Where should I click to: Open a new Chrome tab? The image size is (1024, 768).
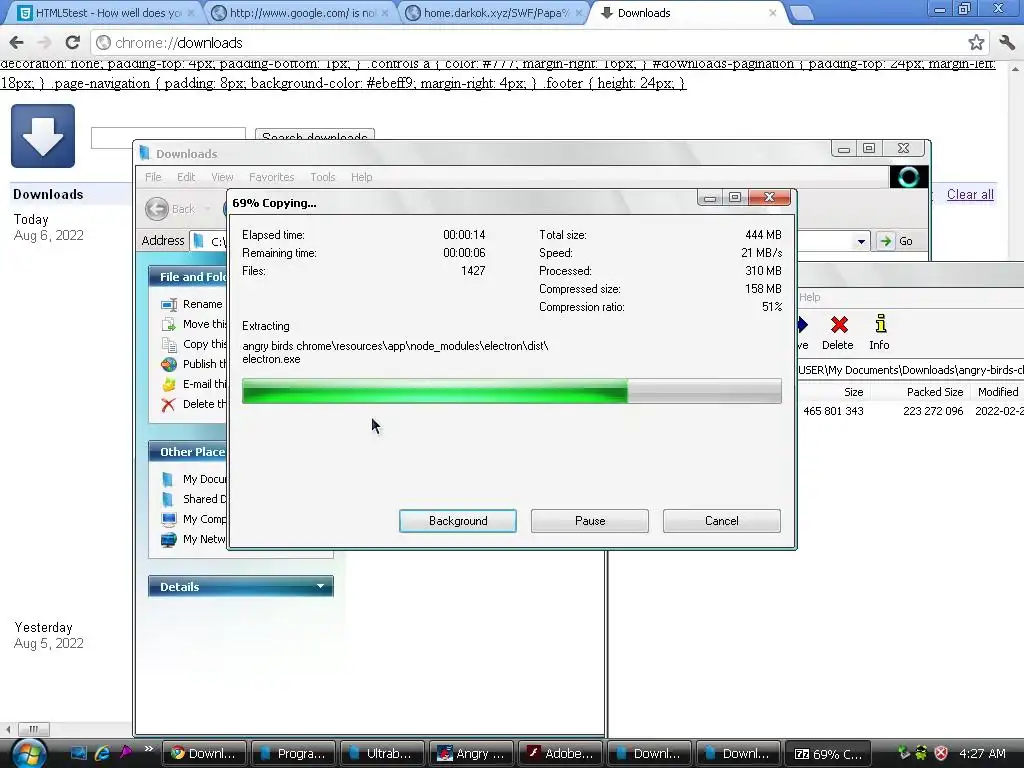pyautogui.click(x=801, y=13)
